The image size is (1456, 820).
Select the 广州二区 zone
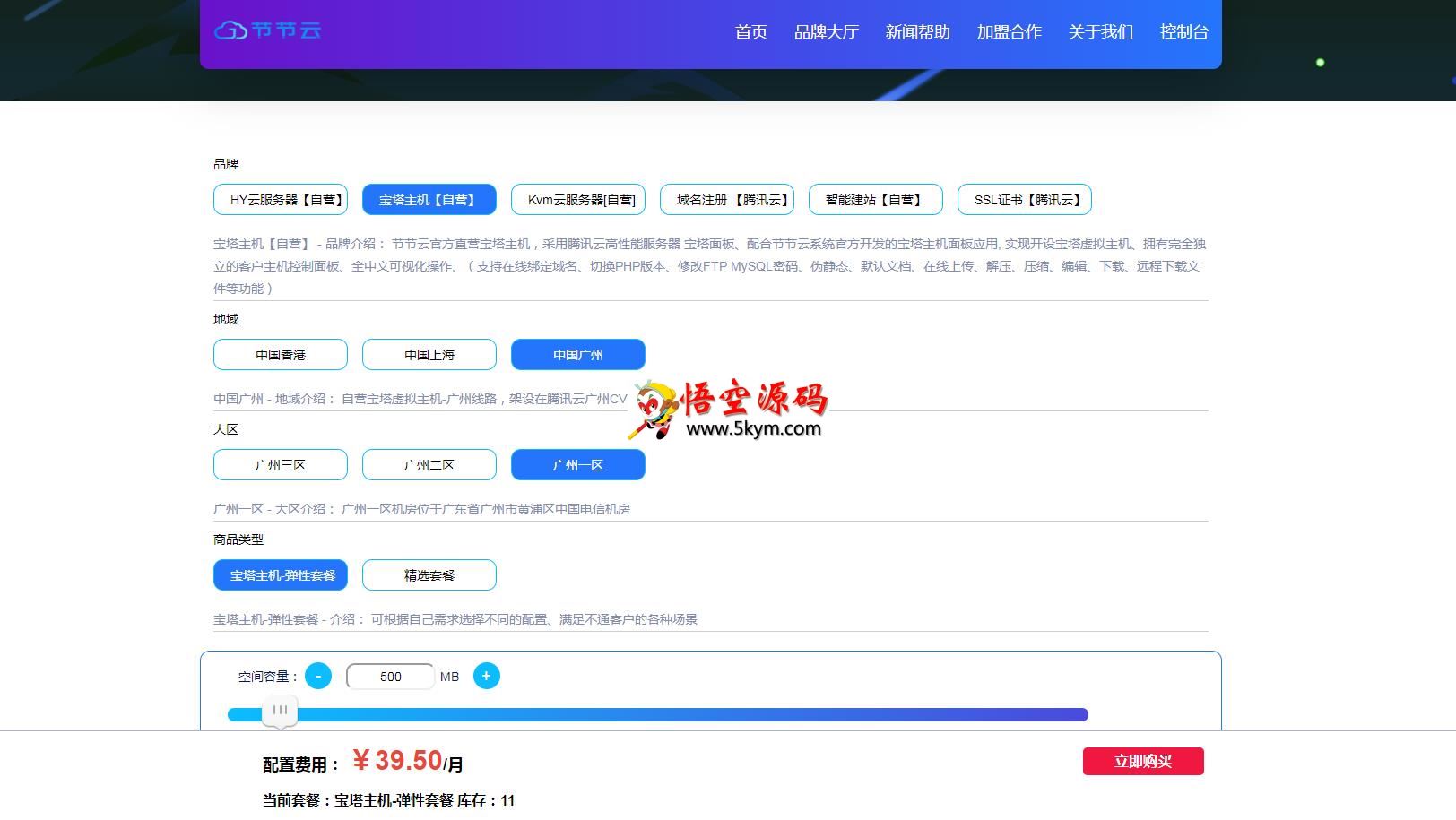click(x=429, y=465)
